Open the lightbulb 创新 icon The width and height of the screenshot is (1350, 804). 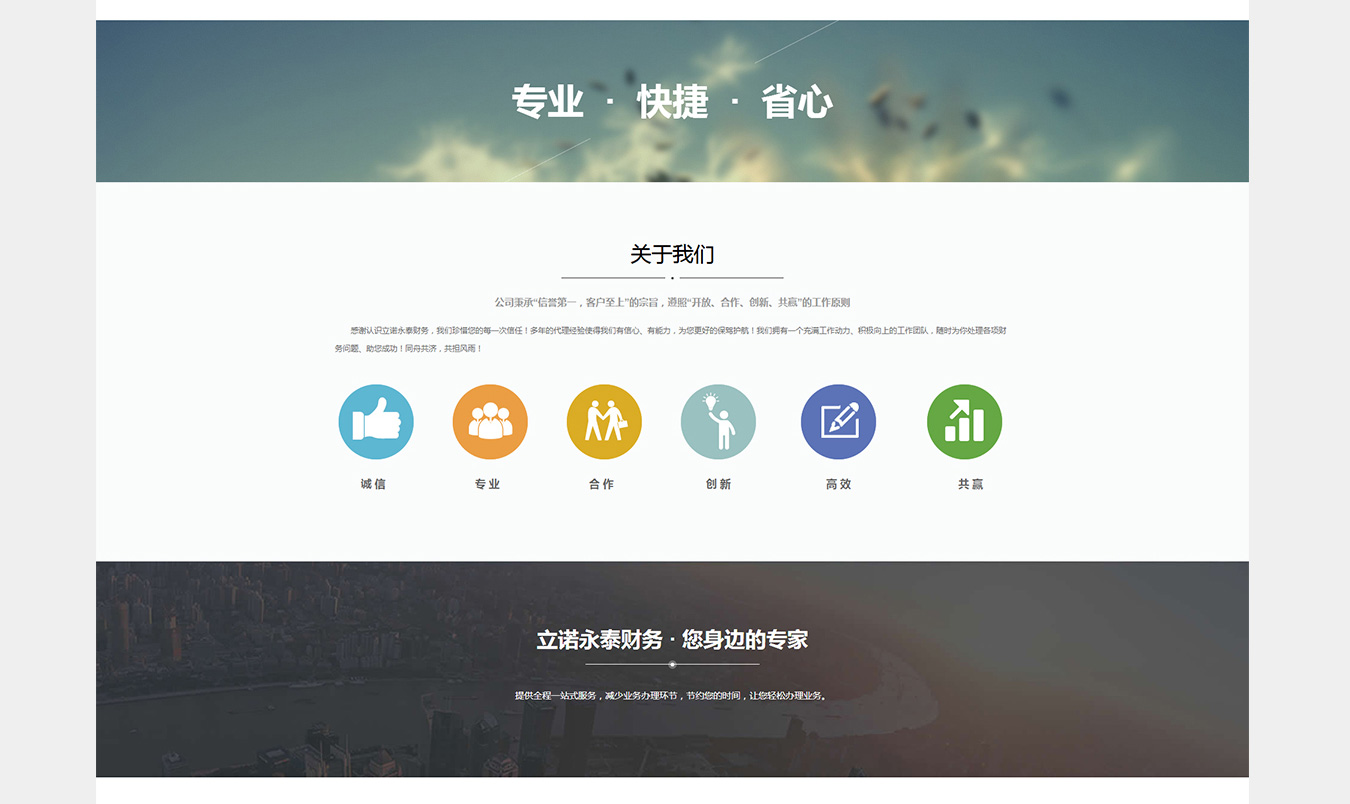pos(718,422)
